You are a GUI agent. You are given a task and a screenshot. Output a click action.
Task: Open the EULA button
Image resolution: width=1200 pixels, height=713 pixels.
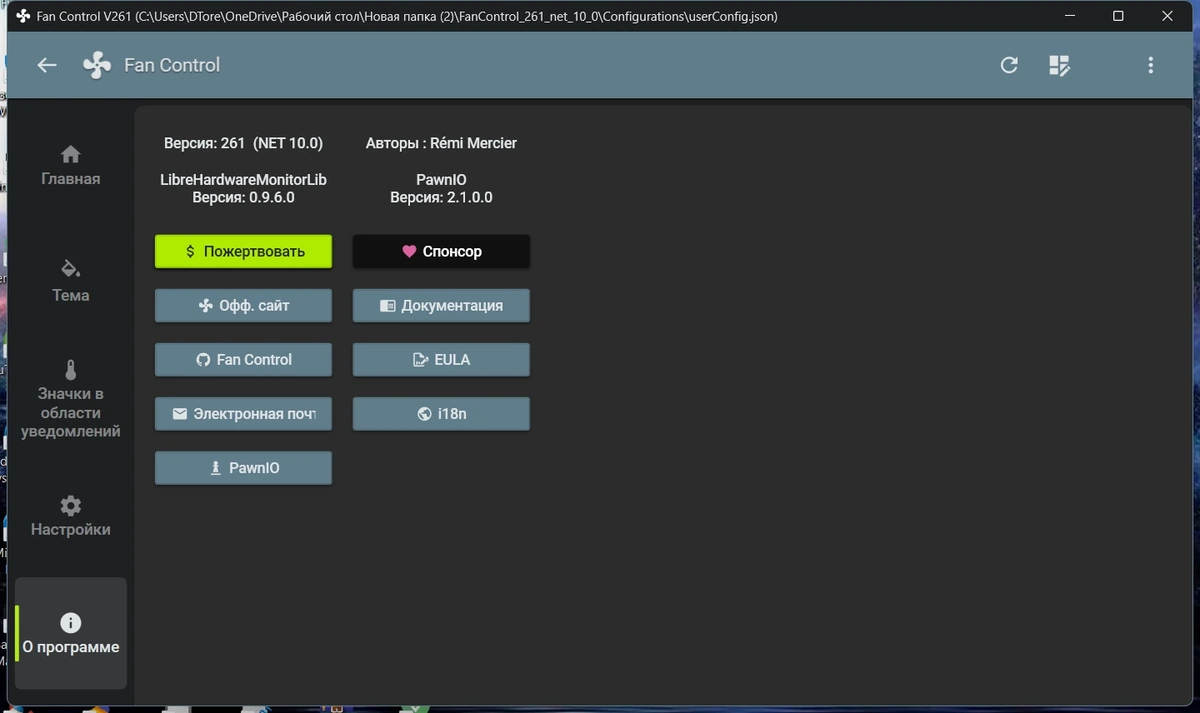click(x=441, y=359)
